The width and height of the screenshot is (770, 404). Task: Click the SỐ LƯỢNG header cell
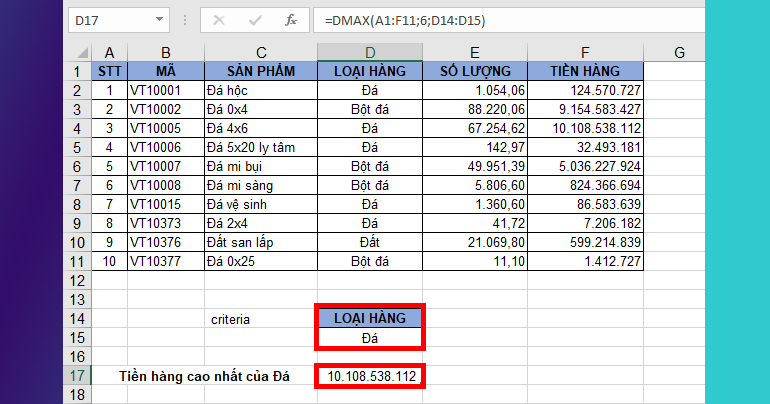pos(475,71)
